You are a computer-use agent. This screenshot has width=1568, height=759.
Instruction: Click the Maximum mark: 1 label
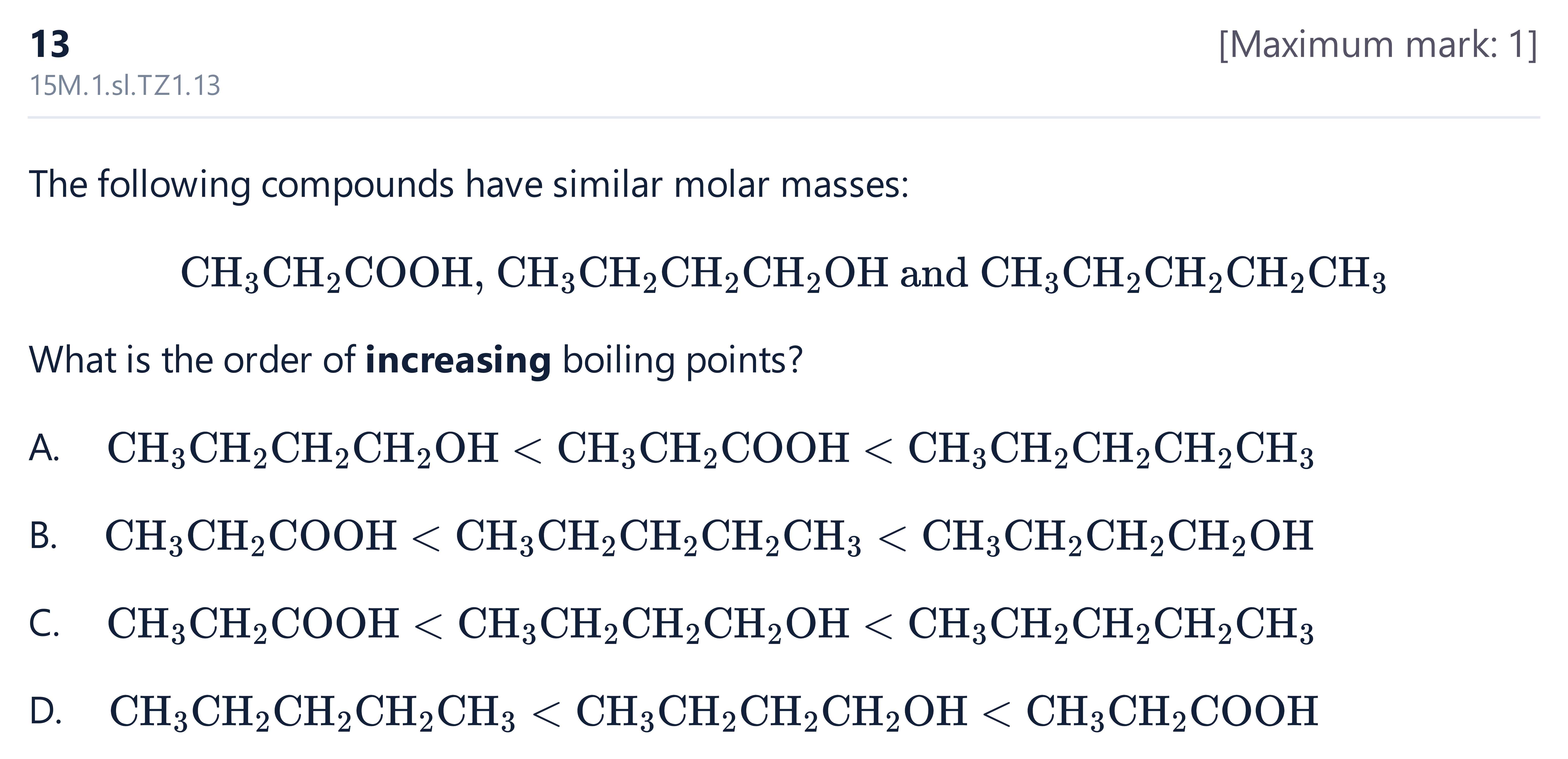1379,45
